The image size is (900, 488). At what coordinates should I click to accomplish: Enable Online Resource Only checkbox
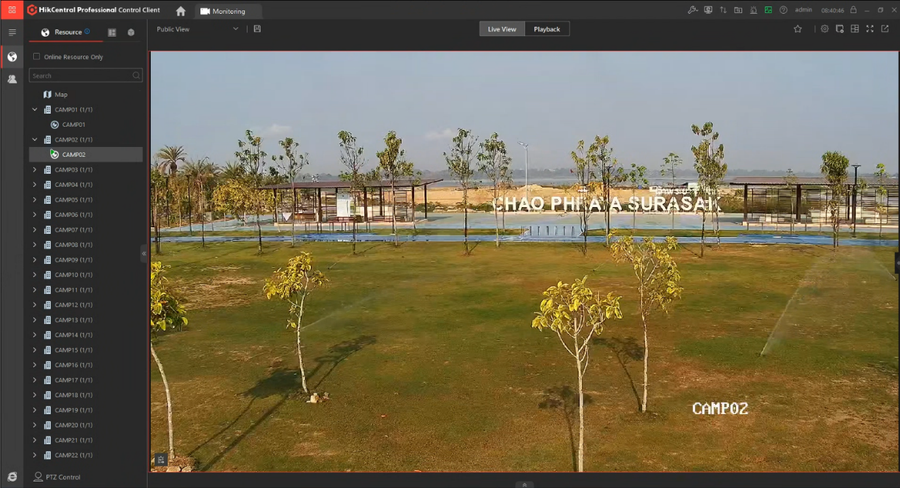37,56
